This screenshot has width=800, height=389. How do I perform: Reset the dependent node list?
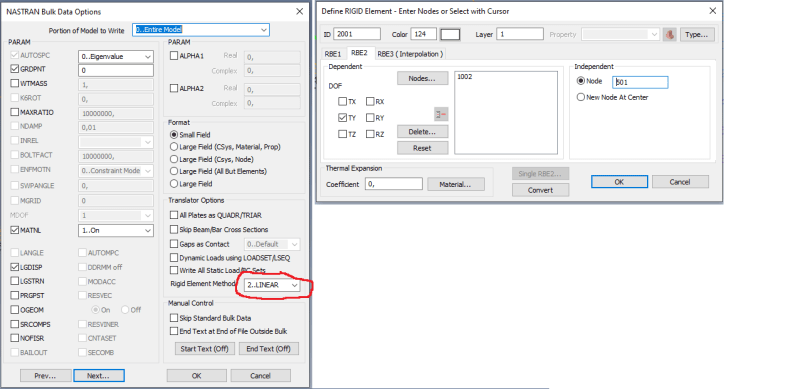[x=422, y=148]
